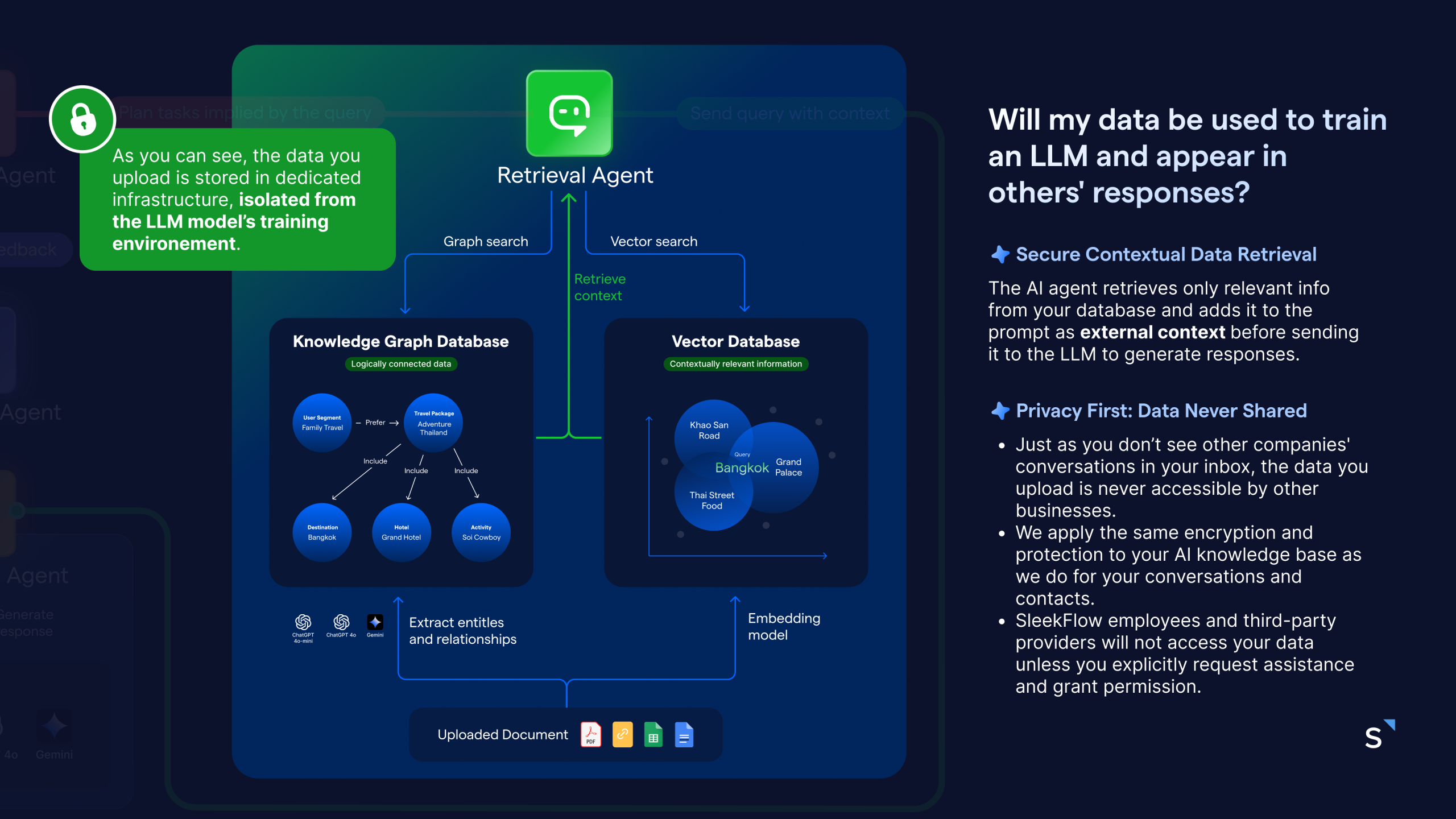The width and height of the screenshot is (1456, 819).
Task: Click the white padlock security icon
Action: click(83, 119)
